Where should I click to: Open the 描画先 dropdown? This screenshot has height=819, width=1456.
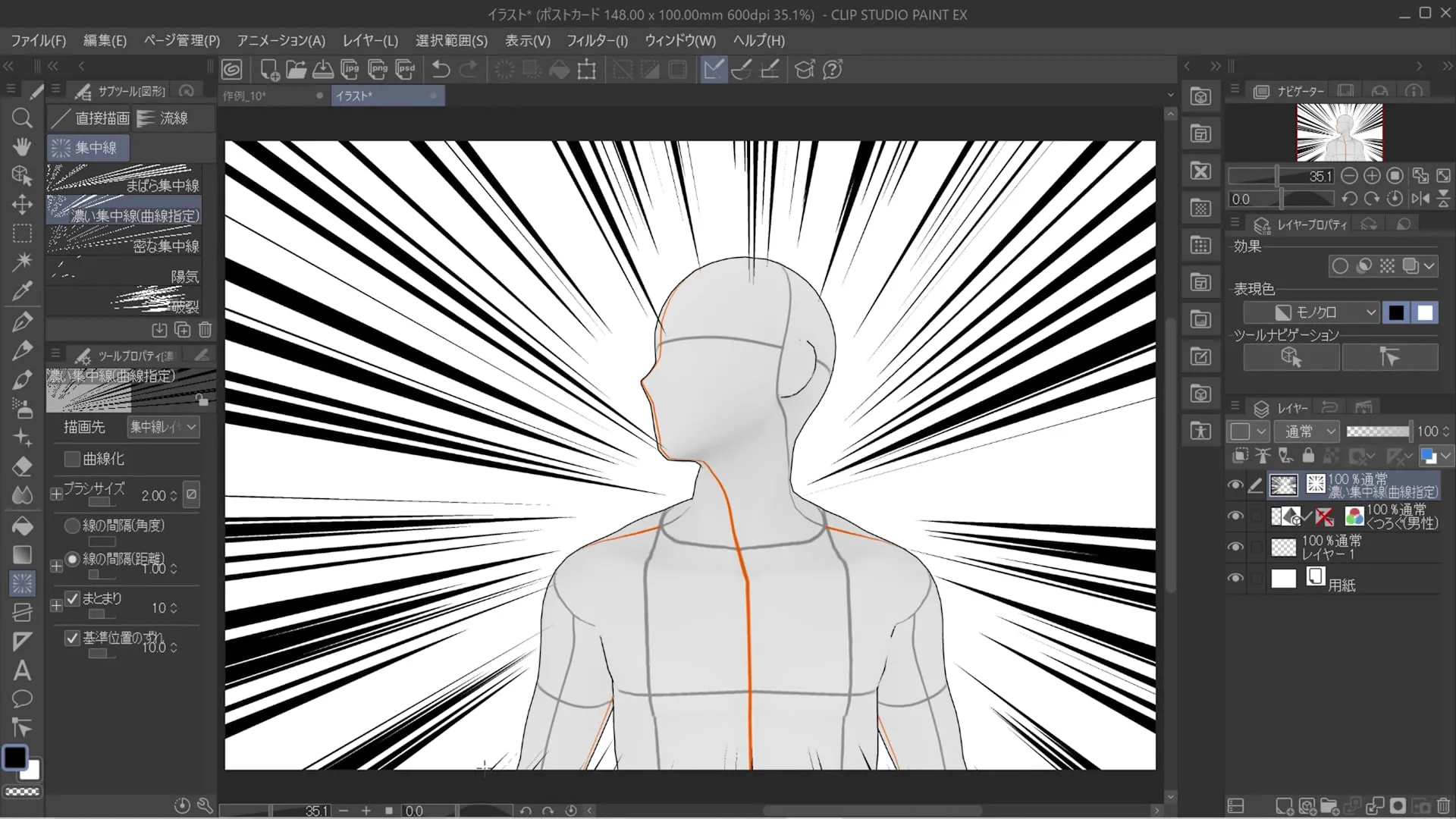click(163, 427)
